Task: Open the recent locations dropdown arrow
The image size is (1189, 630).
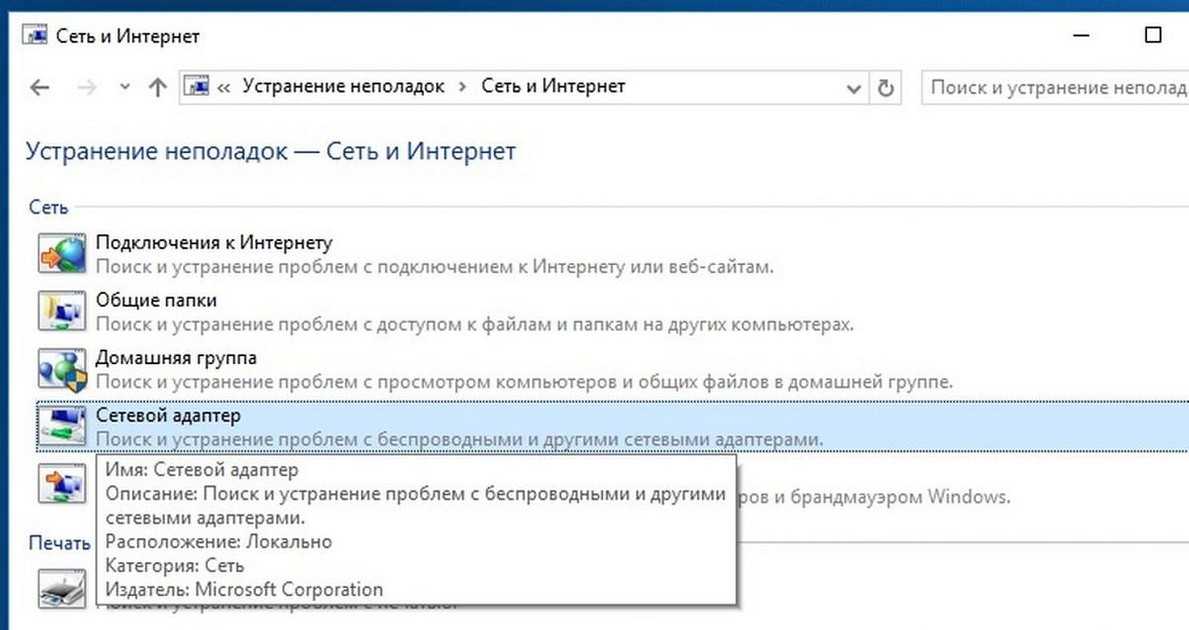Action: pos(124,88)
